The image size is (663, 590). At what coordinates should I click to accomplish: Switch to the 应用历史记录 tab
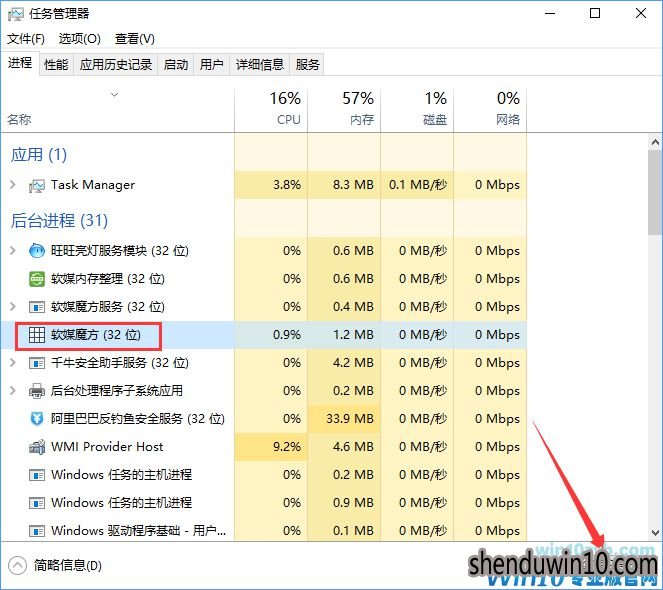point(116,65)
